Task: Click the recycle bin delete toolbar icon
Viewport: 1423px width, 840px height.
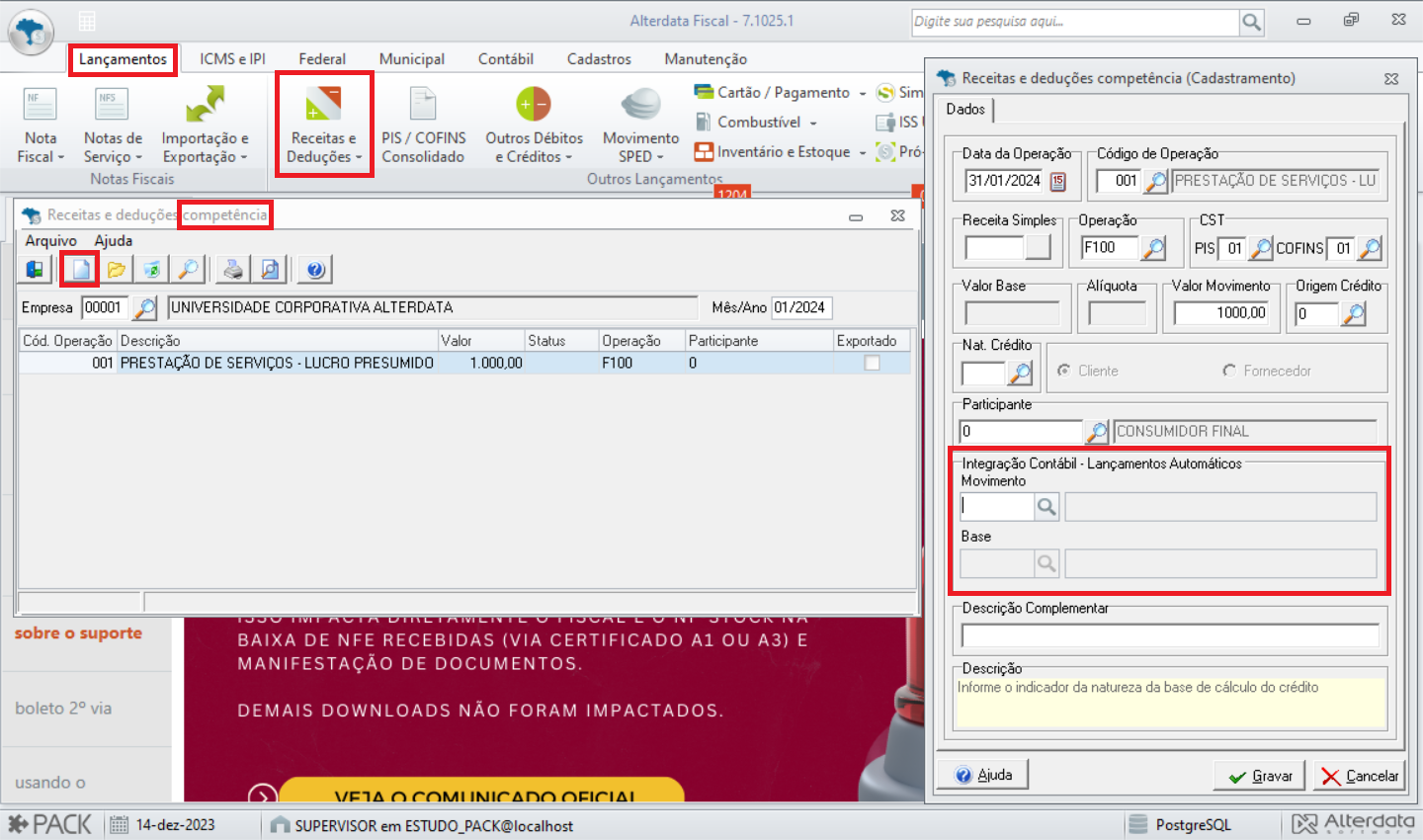Action: 152,269
